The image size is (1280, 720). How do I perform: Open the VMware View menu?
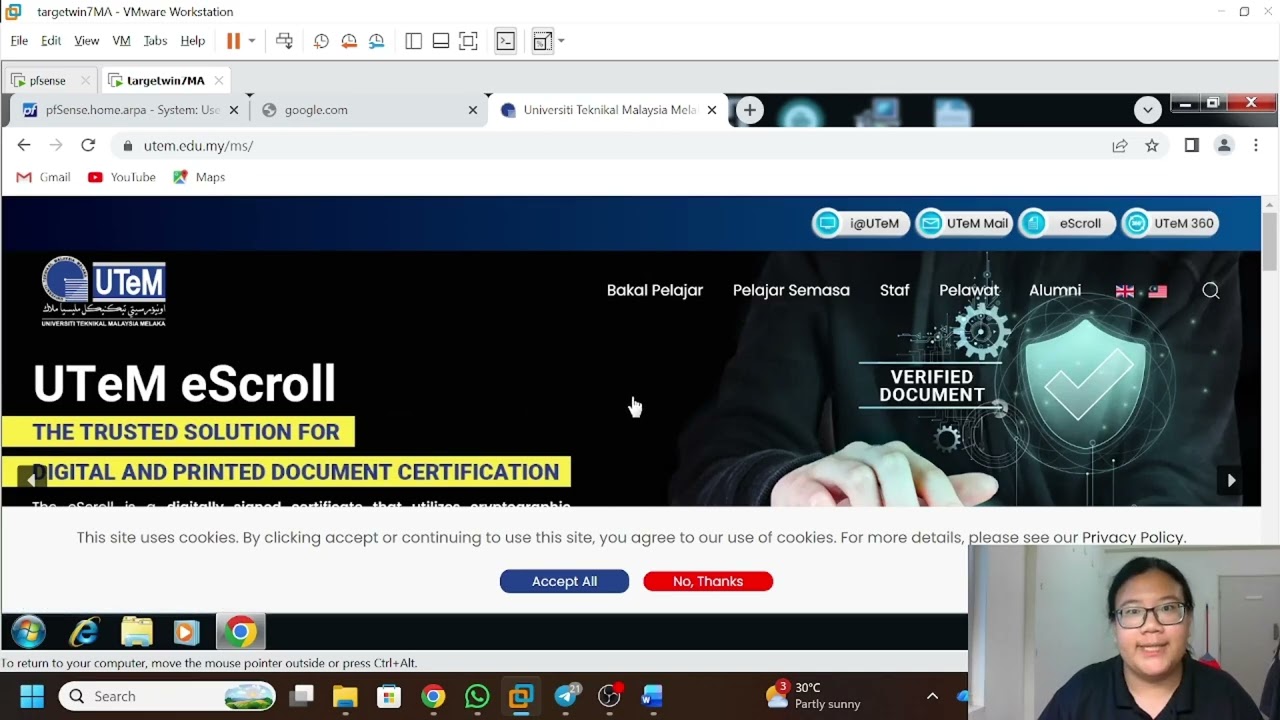click(87, 41)
